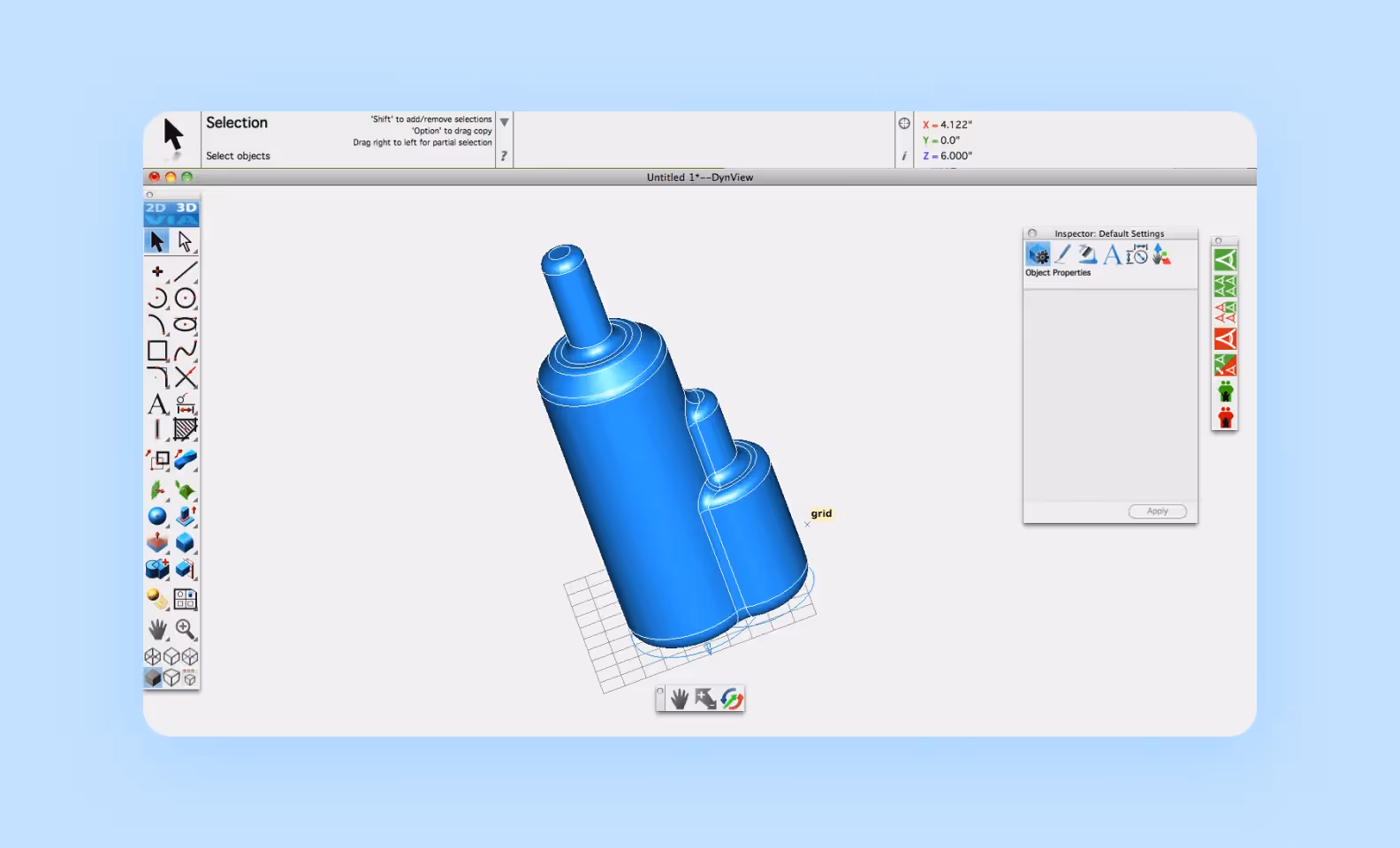
Task: Open the light source tool
Action: pyautogui.click(x=157, y=599)
